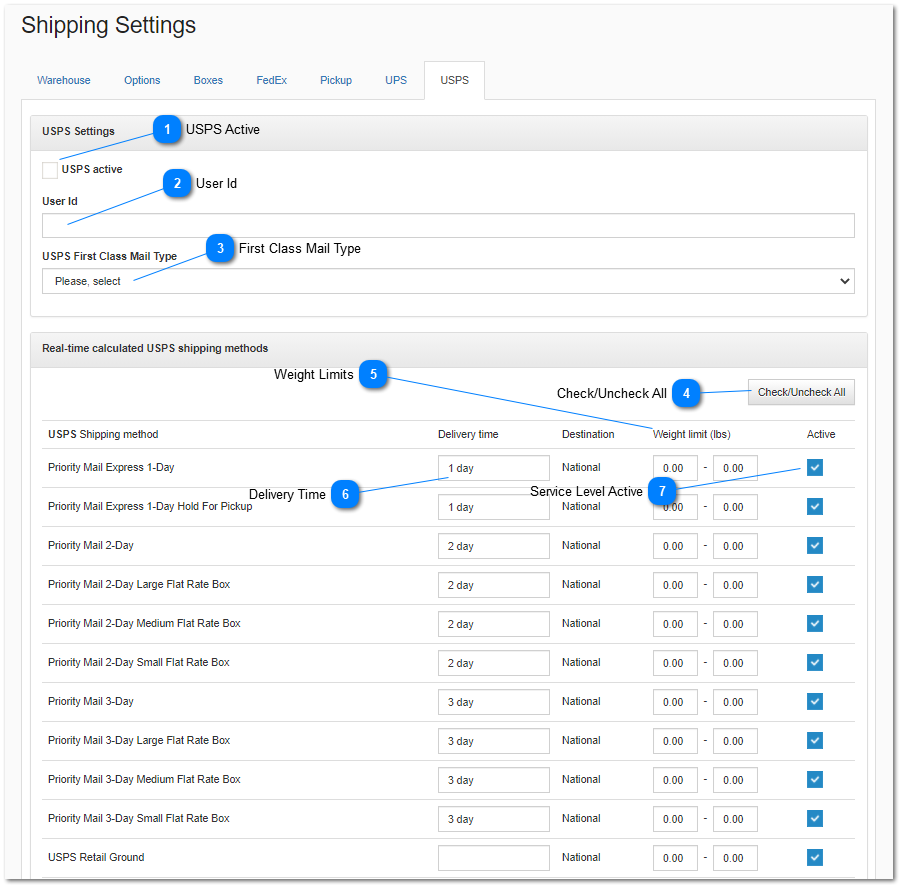902x888 pixels.
Task: Disable Active for Priority Mail 3-Day Small Flat Rate Box
Action: (x=815, y=818)
